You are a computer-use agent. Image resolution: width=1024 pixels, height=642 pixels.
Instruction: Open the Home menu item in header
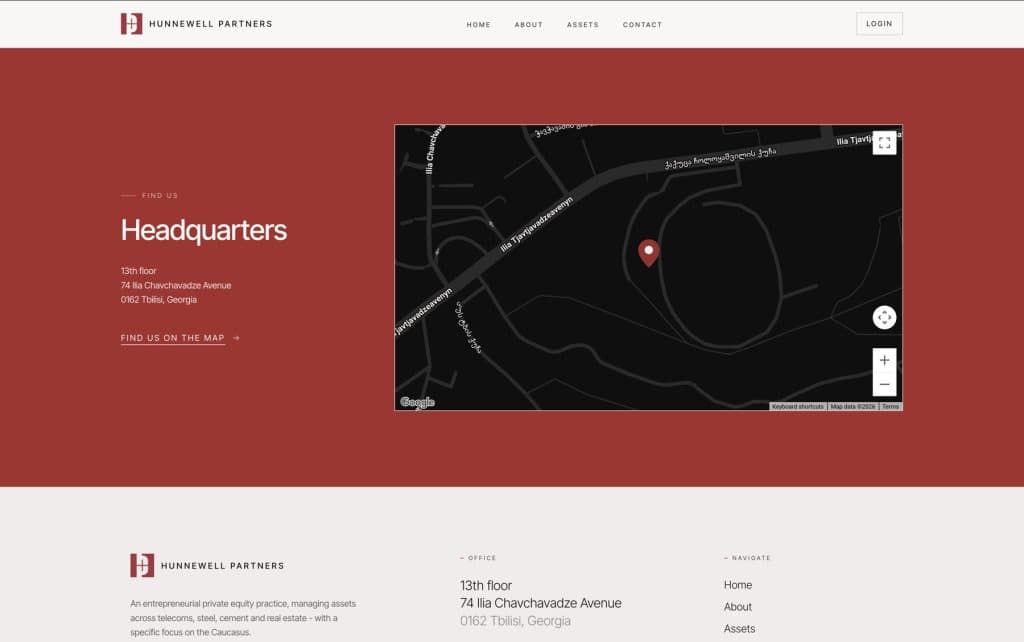[478, 25]
